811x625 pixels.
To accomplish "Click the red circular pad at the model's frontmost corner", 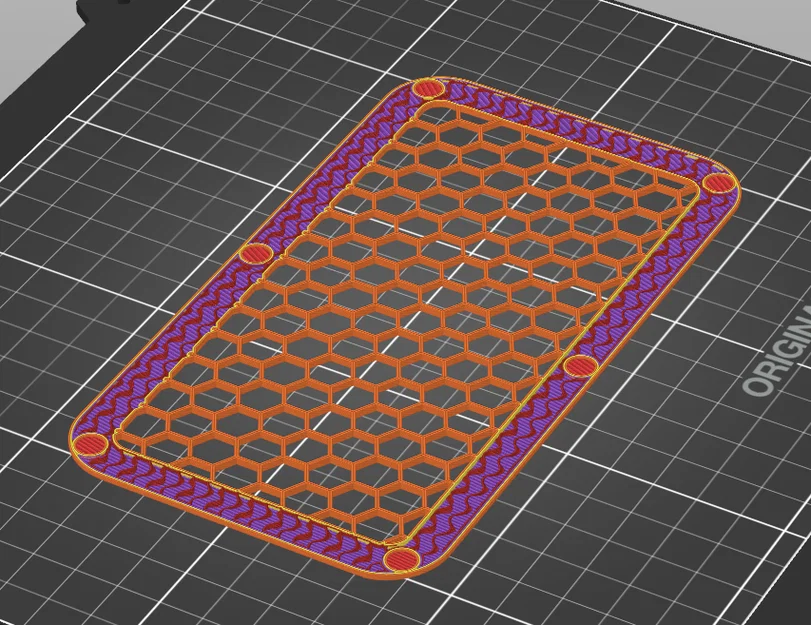I will pos(402,559).
